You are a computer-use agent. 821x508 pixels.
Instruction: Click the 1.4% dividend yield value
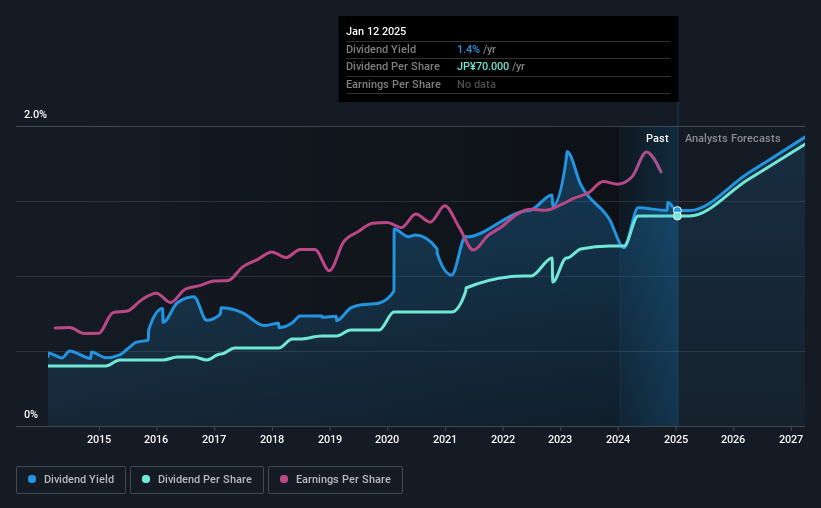point(468,49)
